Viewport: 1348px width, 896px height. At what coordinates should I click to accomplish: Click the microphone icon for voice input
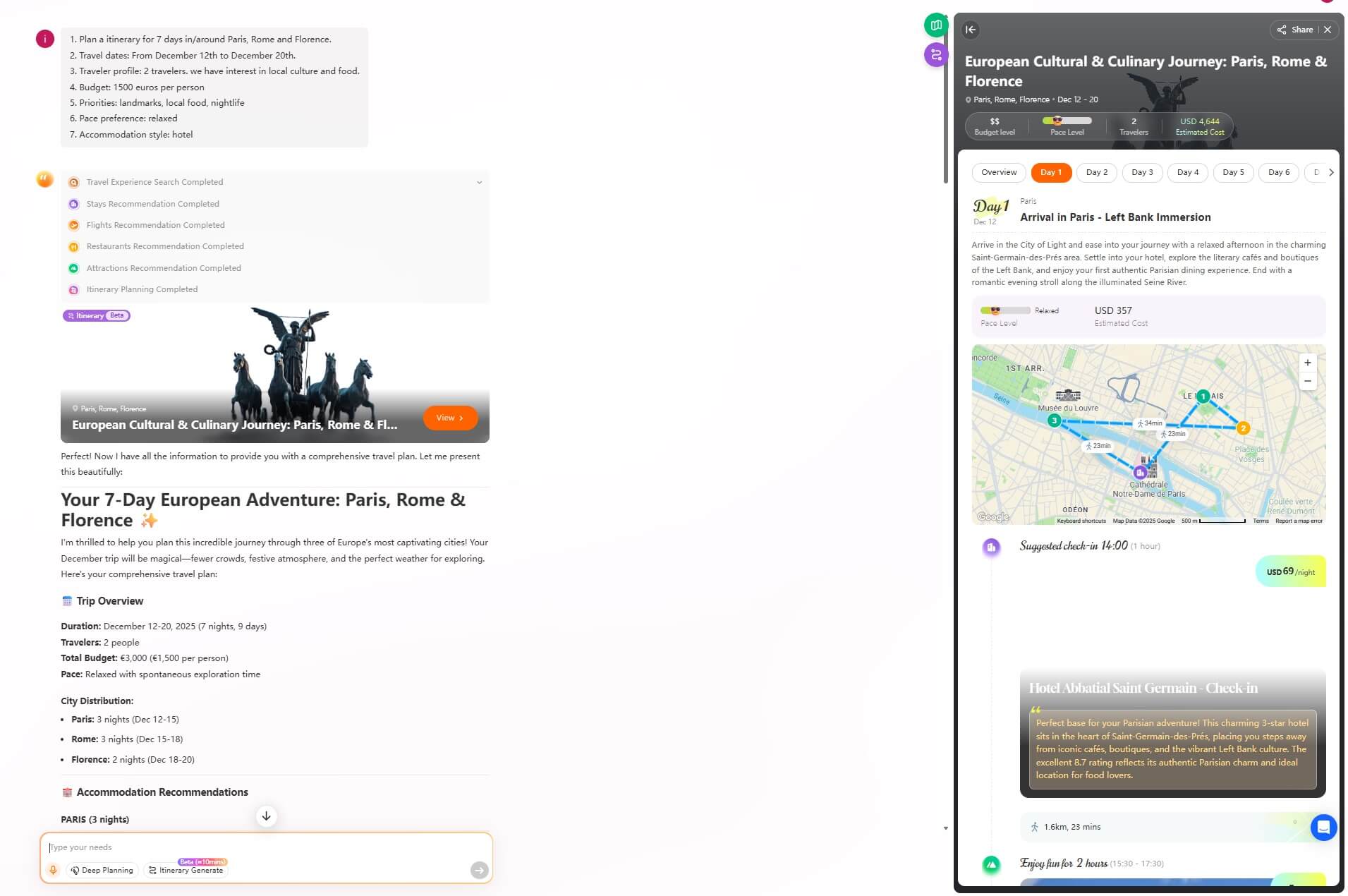click(x=53, y=870)
